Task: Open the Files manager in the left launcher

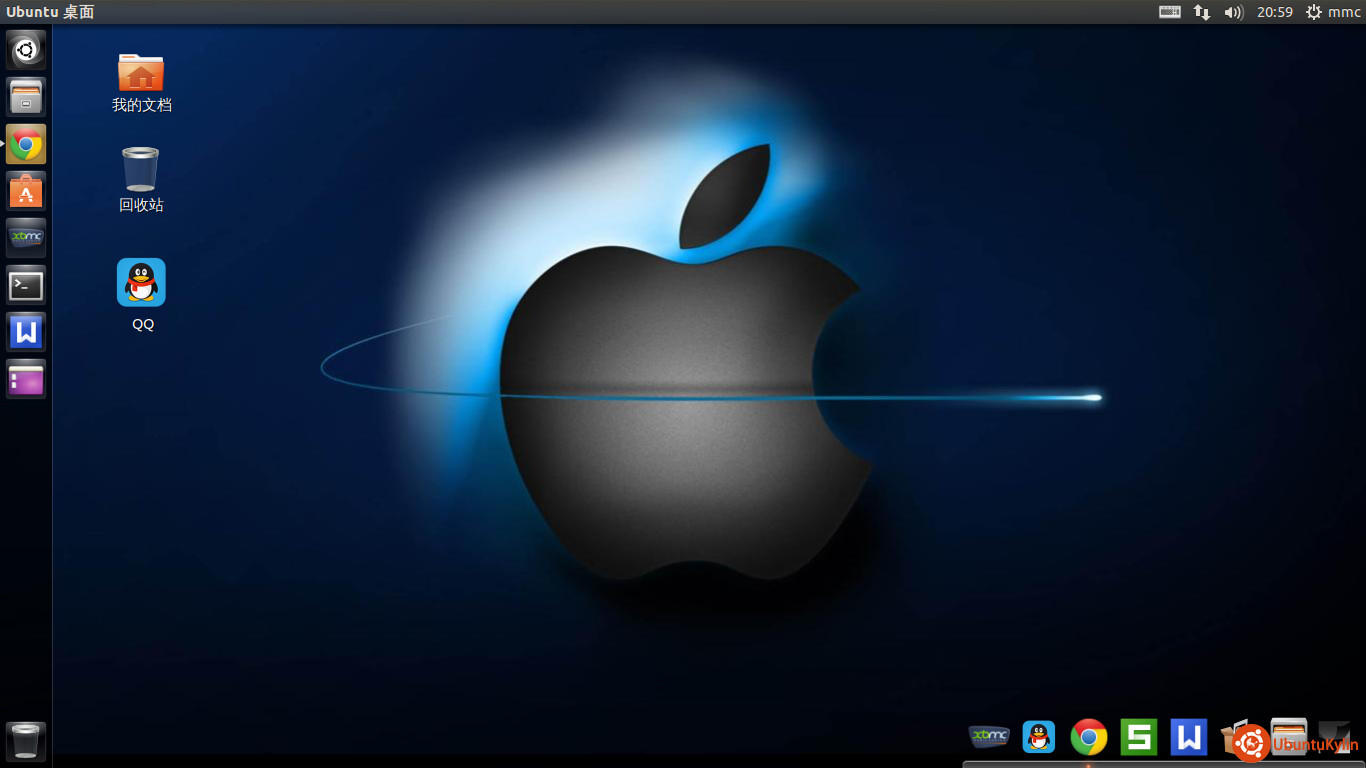Action: (x=26, y=97)
